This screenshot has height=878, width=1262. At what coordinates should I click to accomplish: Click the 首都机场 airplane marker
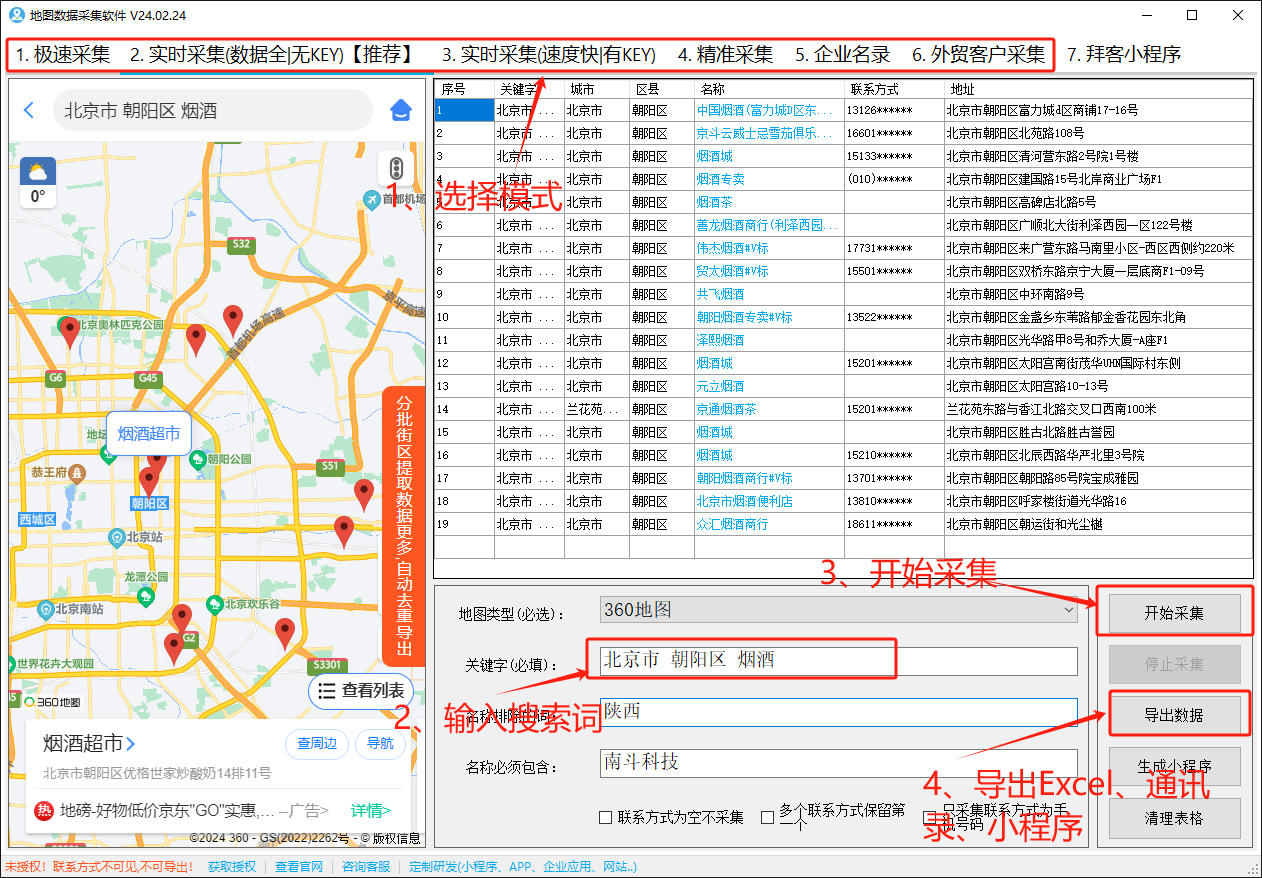(373, 201)
